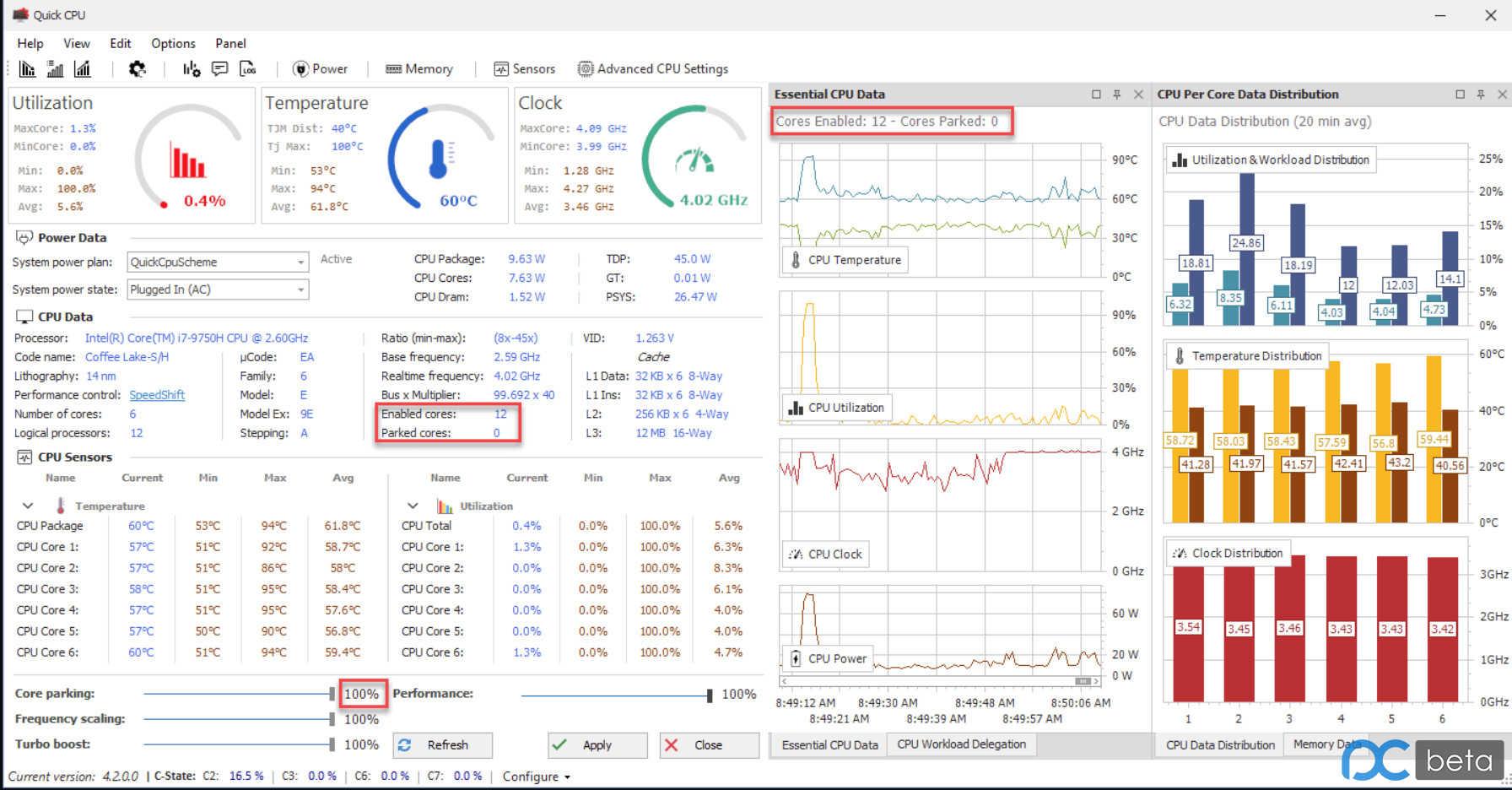Click the CPU Data section monitor icon
This screenshot has height=790, width=1512.
coord(24,317)
